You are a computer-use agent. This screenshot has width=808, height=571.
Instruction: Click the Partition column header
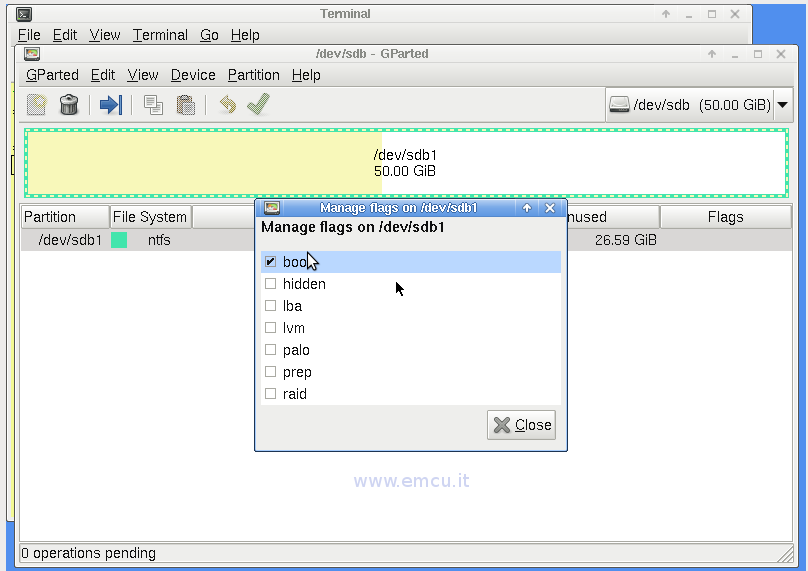pyautogui.click(x=65, y=217)
